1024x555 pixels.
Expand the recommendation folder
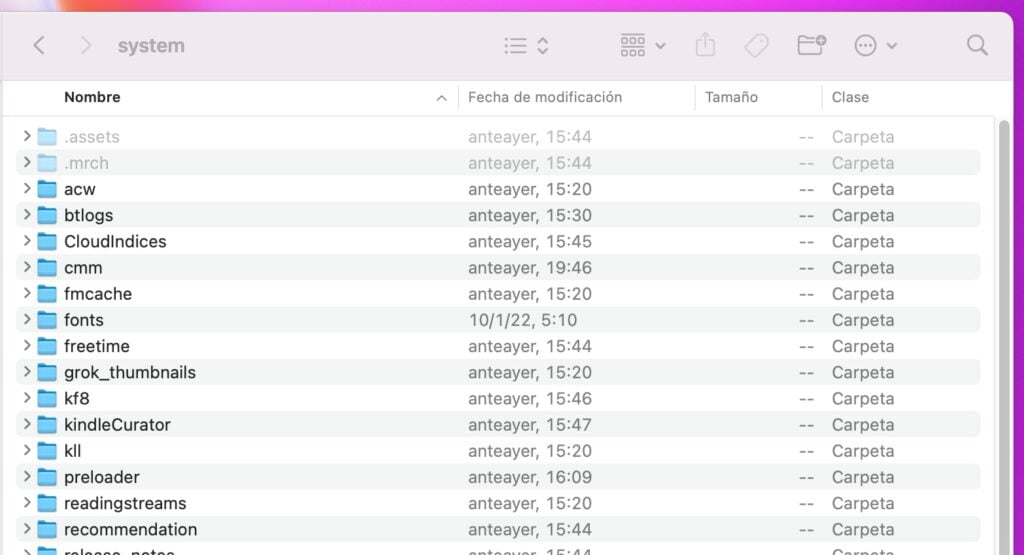27,528
